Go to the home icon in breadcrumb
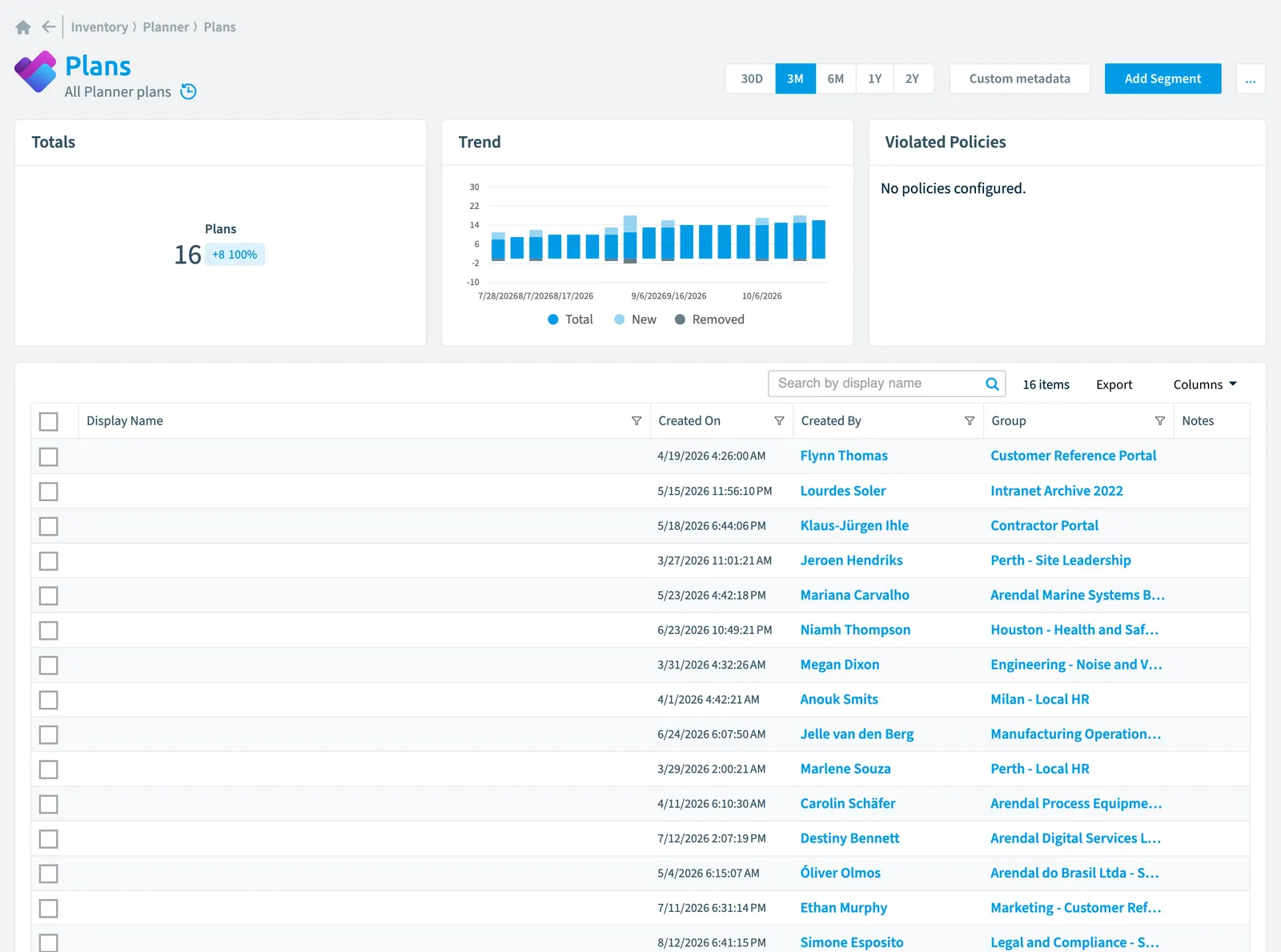 coord(23,27)
